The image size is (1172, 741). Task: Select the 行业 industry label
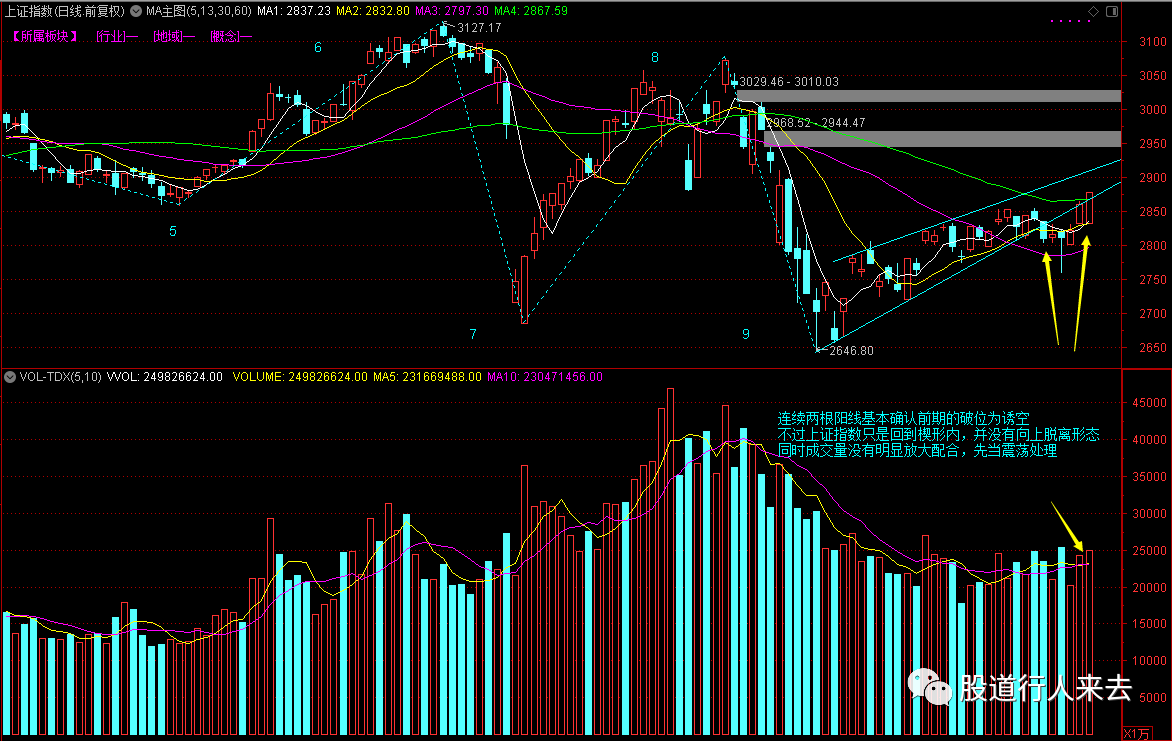click(x=117, y=36)
